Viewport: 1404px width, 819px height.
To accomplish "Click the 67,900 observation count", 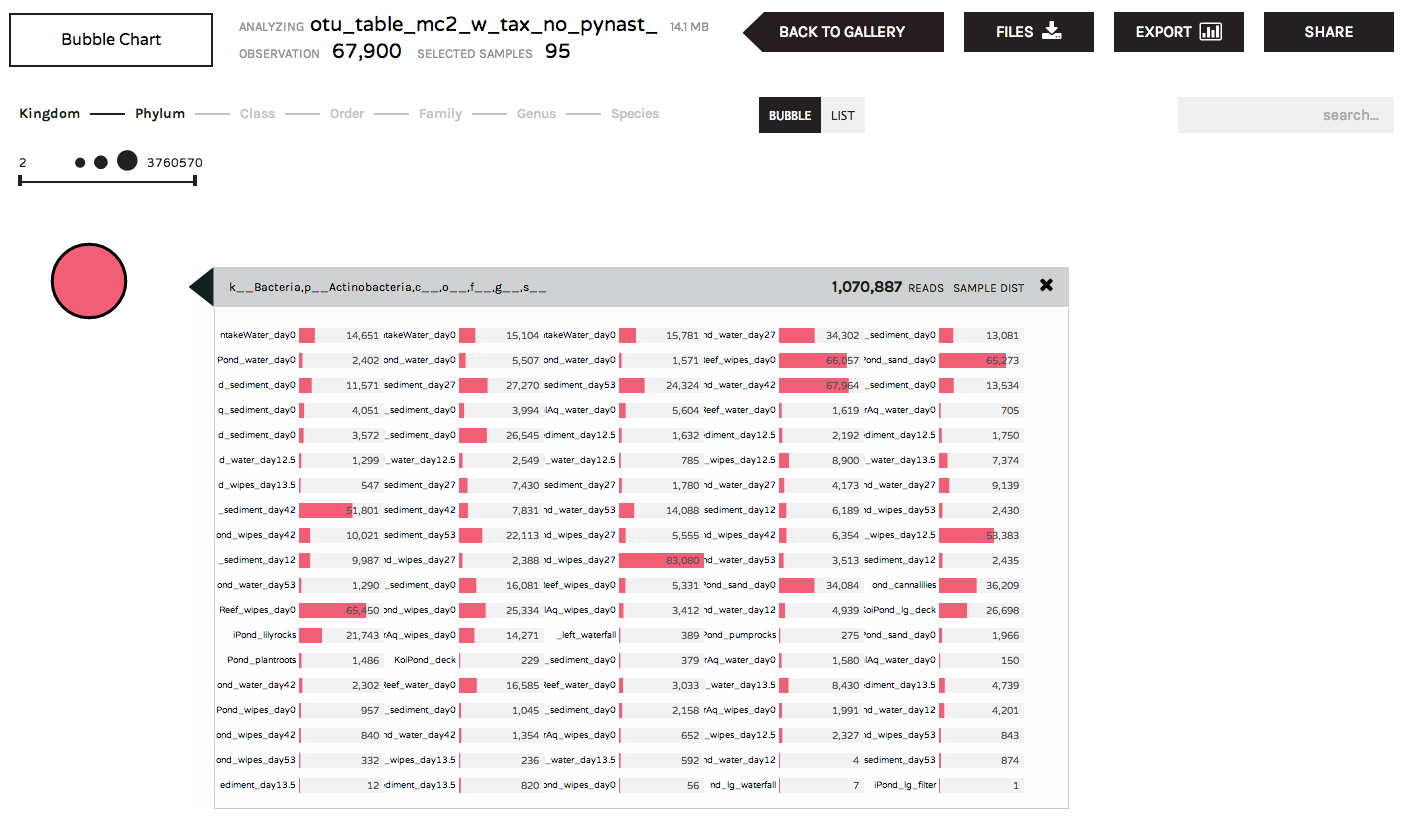I will click(x=367, y=51).
